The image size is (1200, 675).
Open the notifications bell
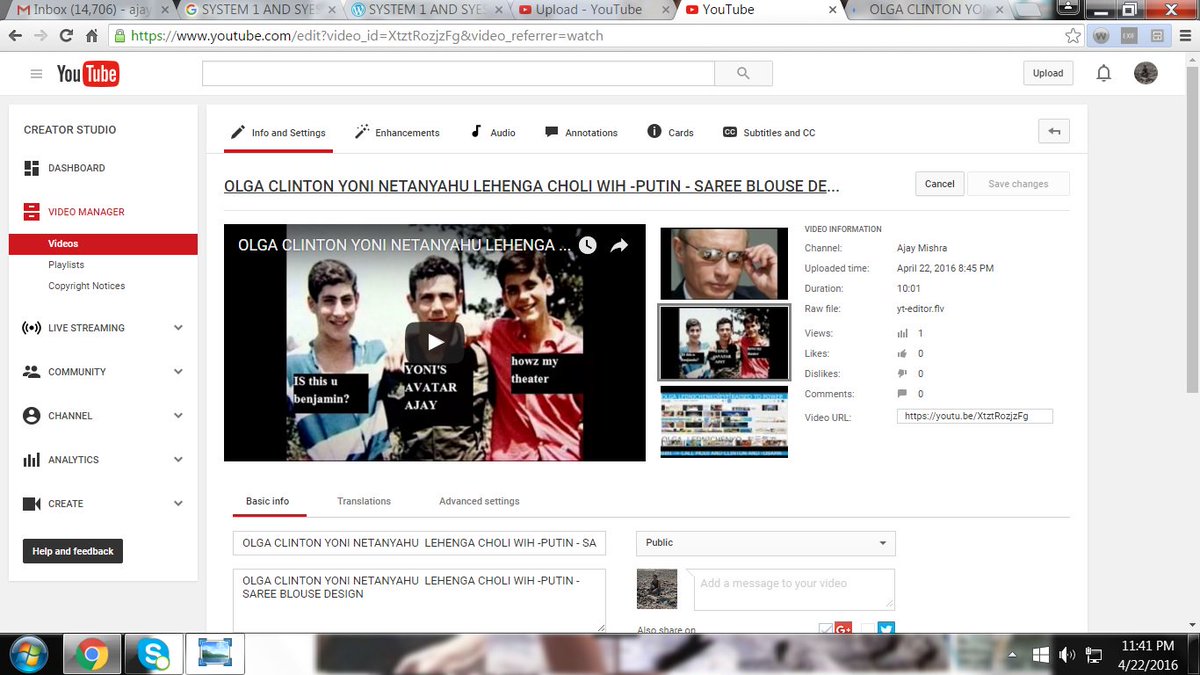(x=1104, y=73)
